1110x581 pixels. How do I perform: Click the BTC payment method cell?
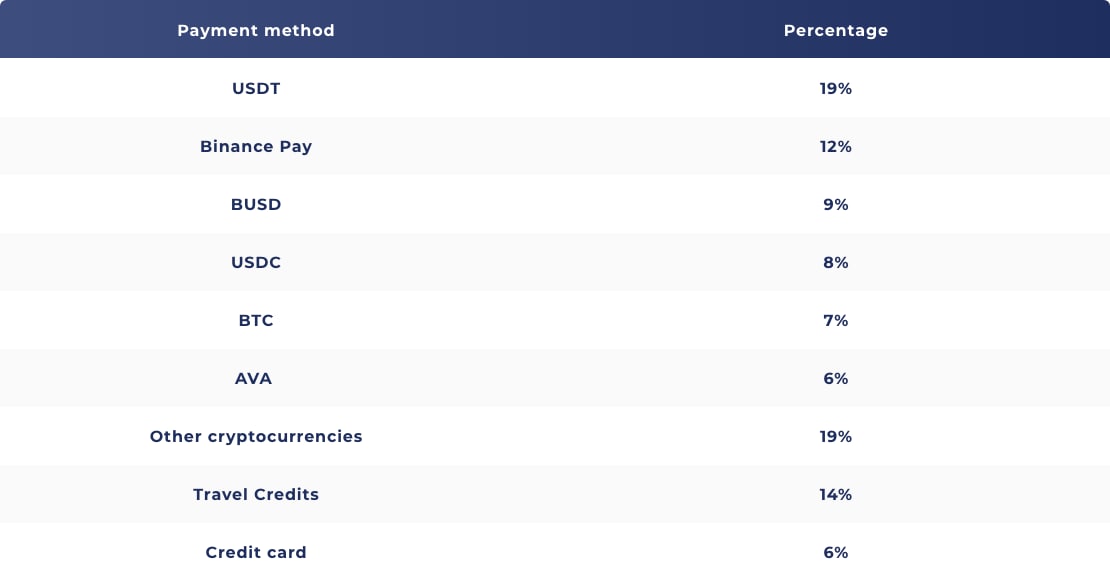[256, 321]
